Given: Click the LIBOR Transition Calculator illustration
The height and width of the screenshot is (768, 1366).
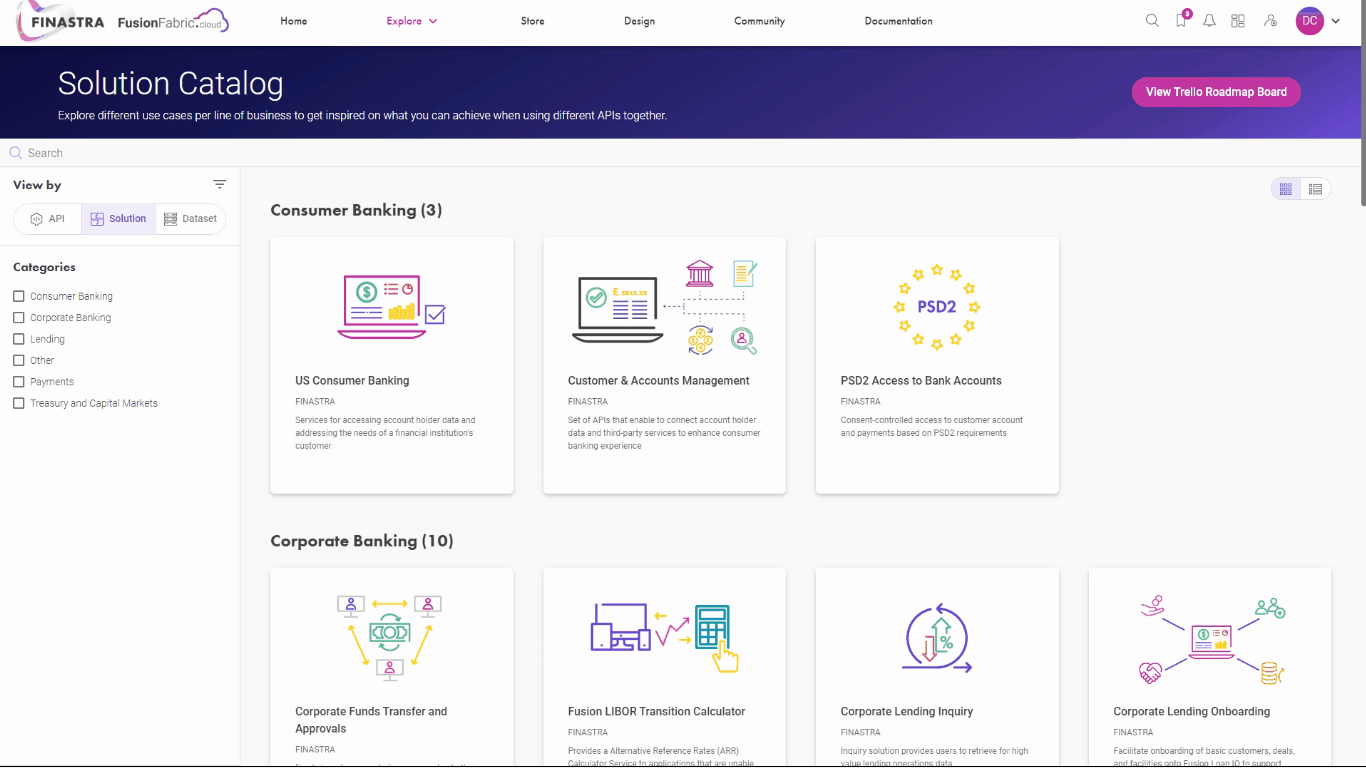Looking at the screenshot, I should (665, 637).
